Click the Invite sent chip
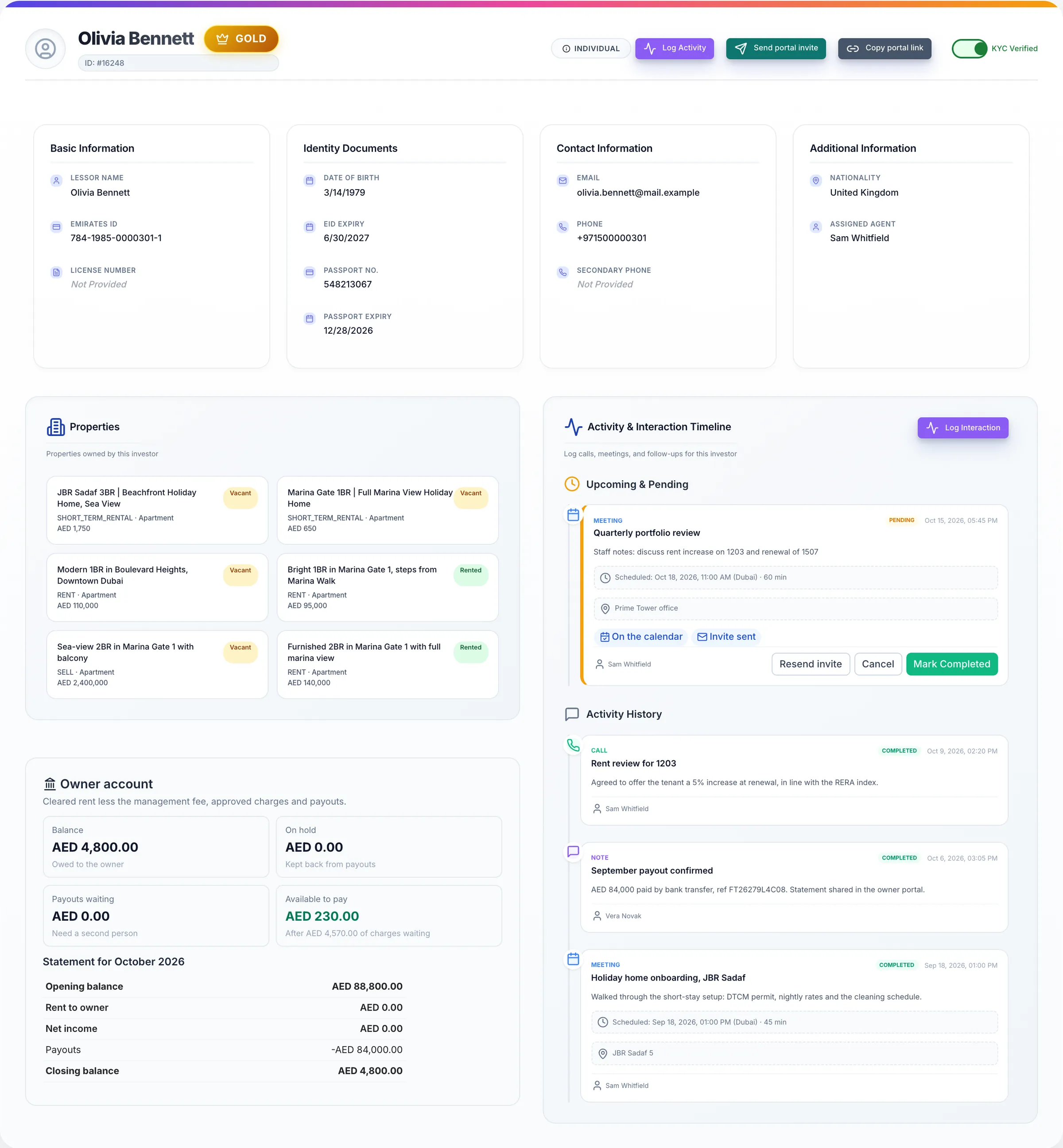 tap(726, 636)
